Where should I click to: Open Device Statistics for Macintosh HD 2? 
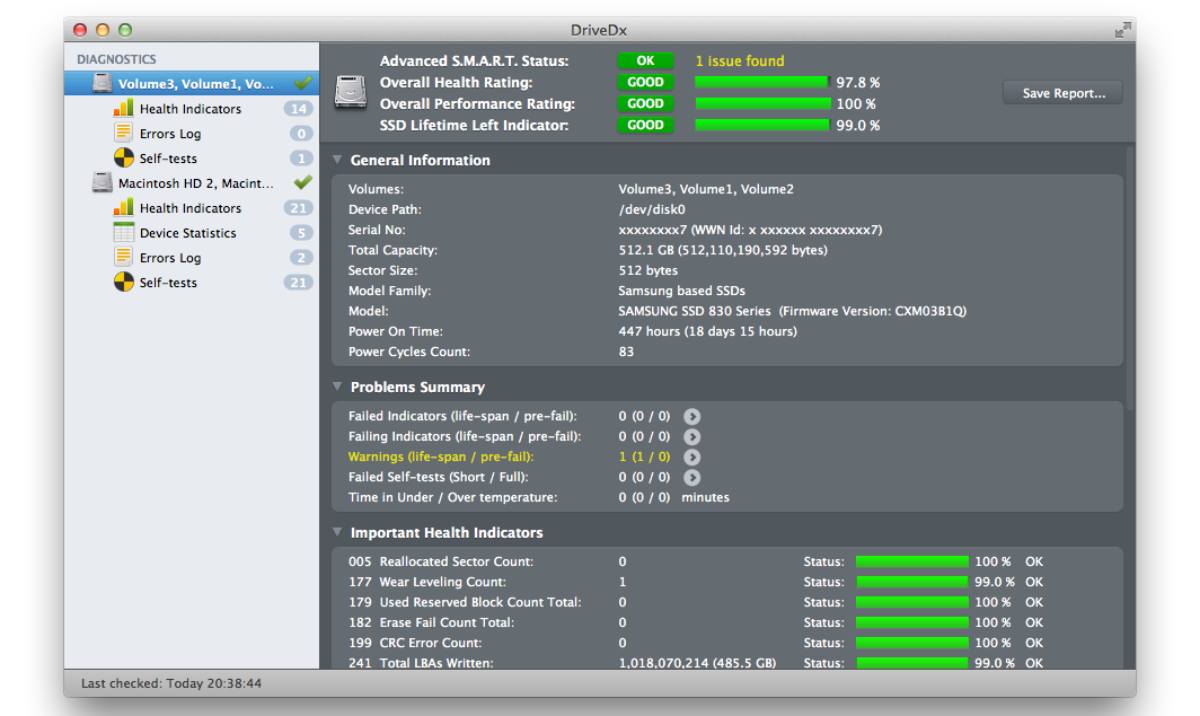click(188, 233)
